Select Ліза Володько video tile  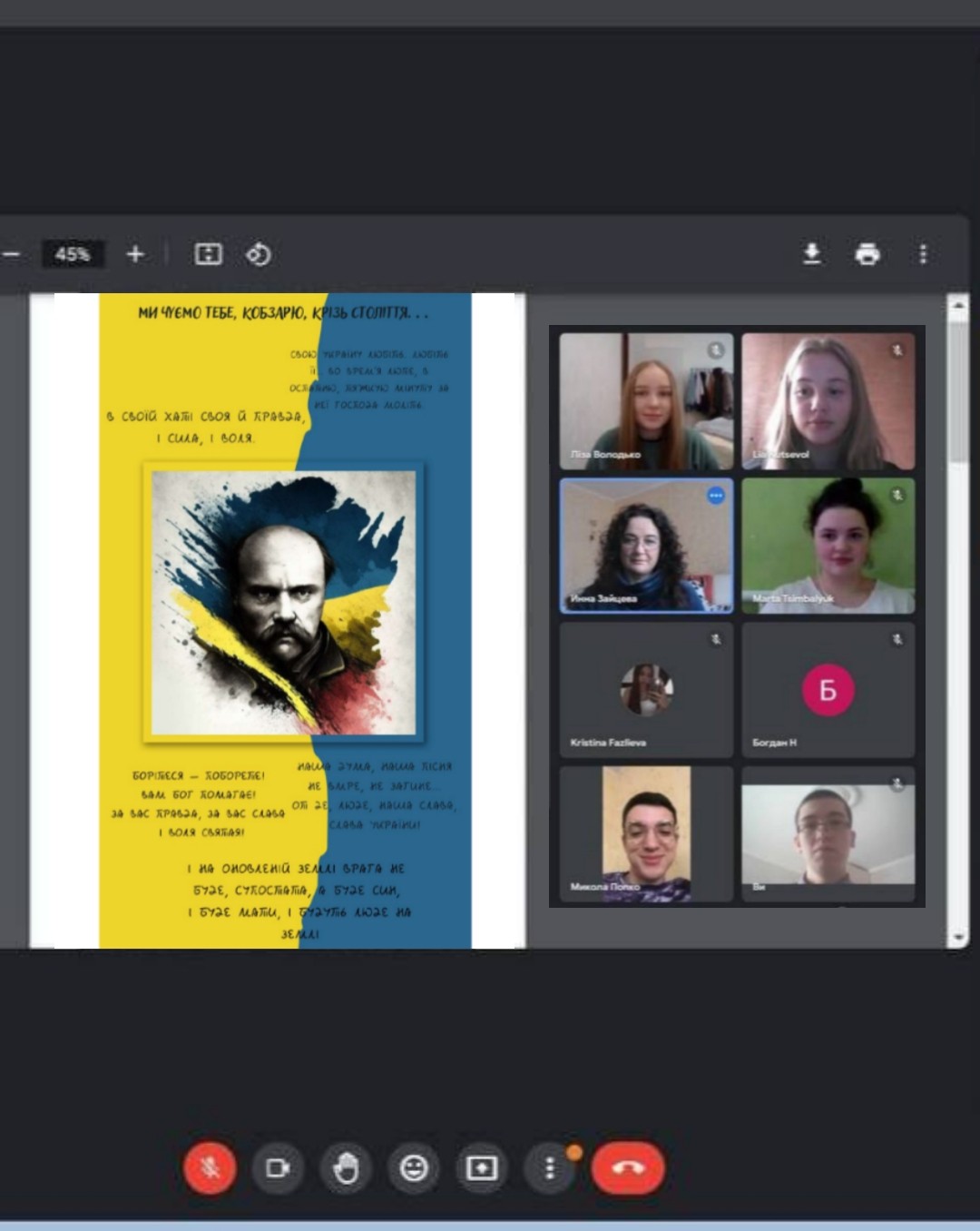(646, 400)
